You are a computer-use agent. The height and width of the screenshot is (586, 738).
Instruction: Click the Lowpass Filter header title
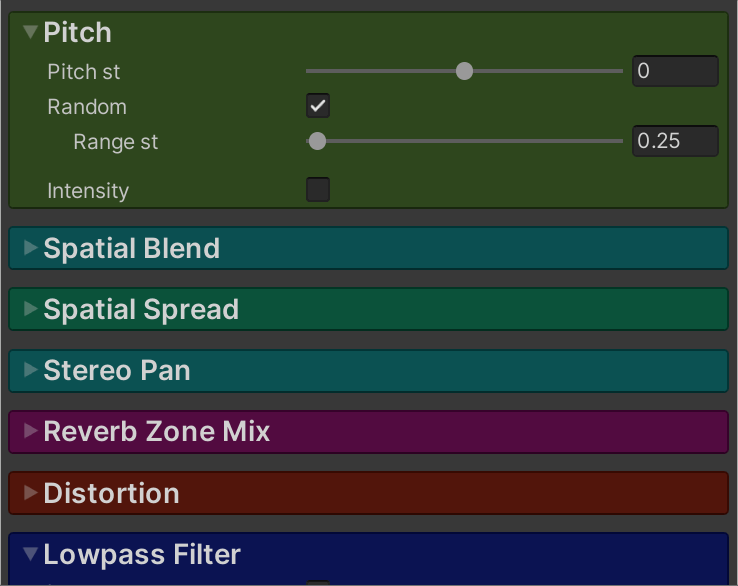pos(142,554)
